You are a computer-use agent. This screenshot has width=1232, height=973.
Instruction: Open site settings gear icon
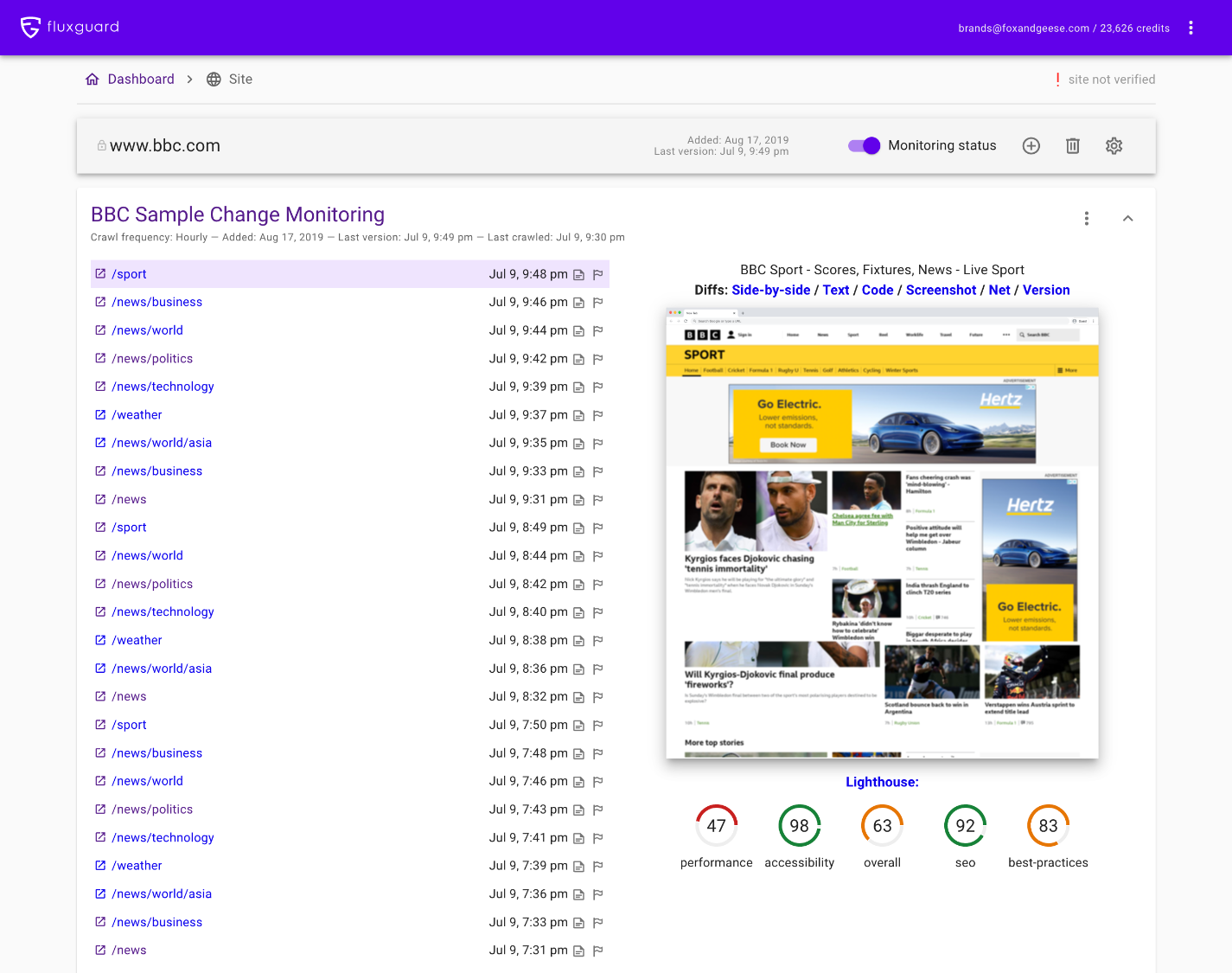[x=1114, y=146]
